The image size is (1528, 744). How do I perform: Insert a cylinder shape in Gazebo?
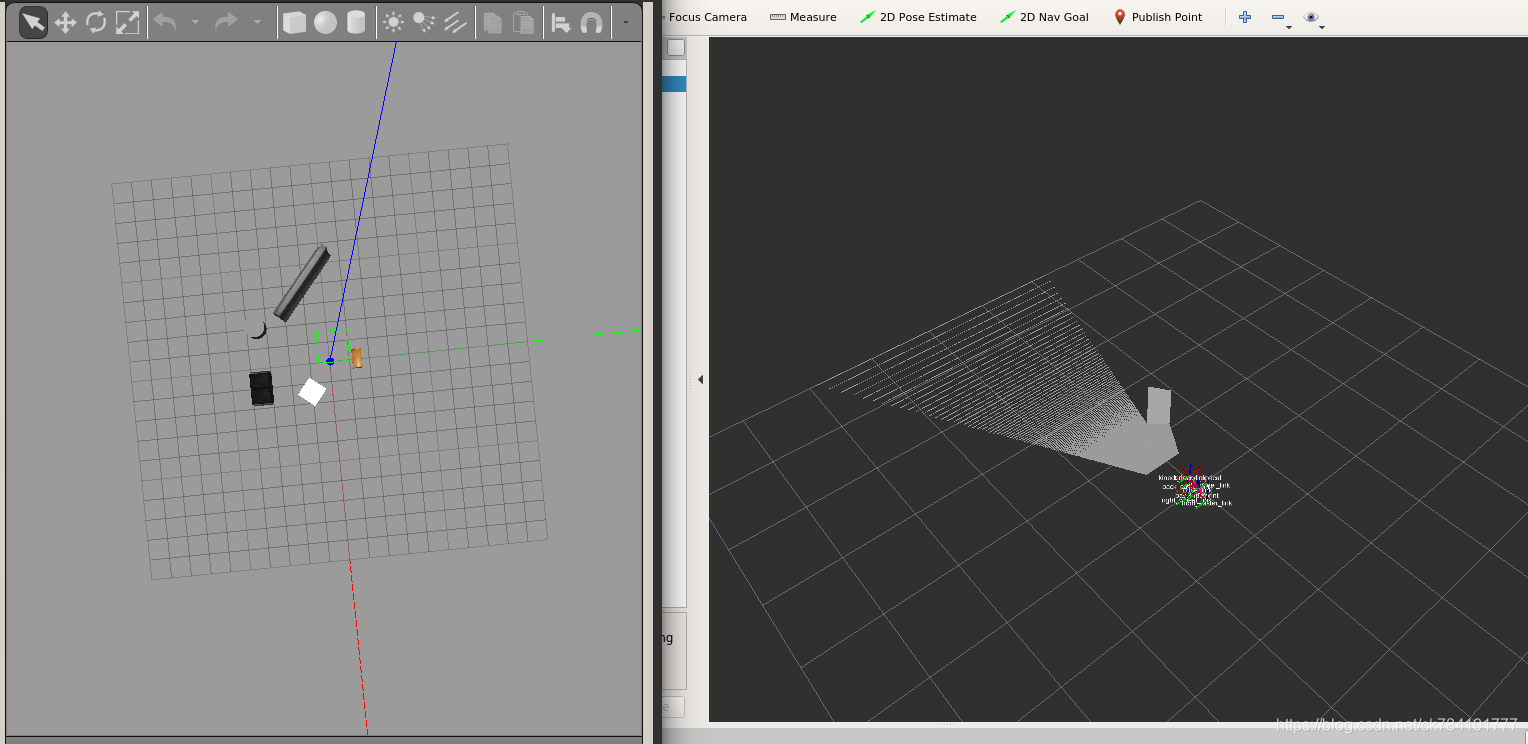[x=356, y=22]
